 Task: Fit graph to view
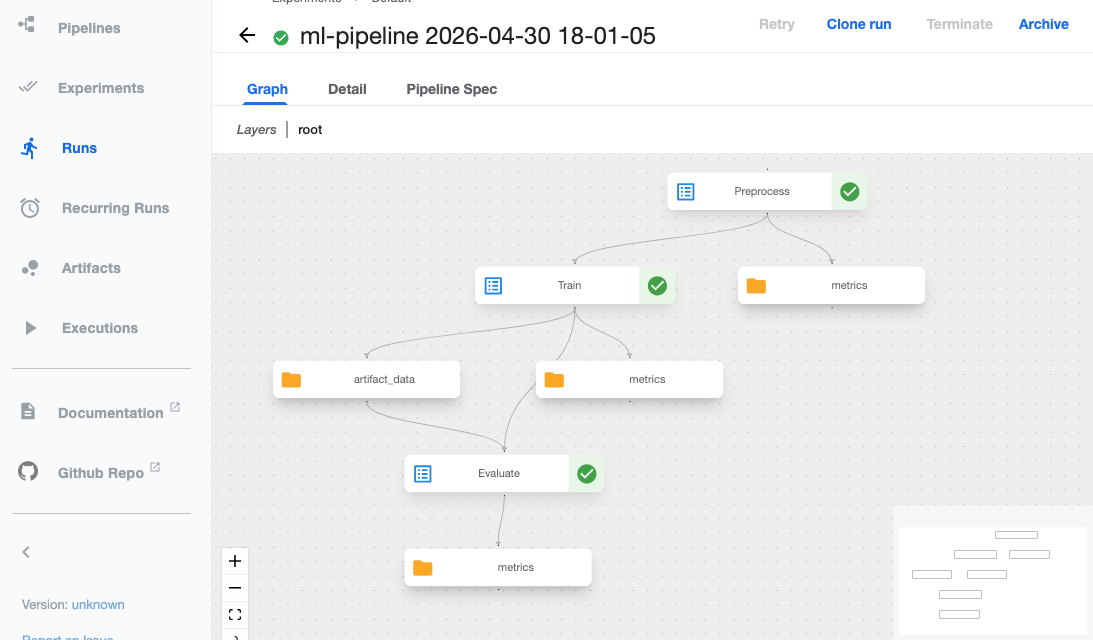coord(235,614)
